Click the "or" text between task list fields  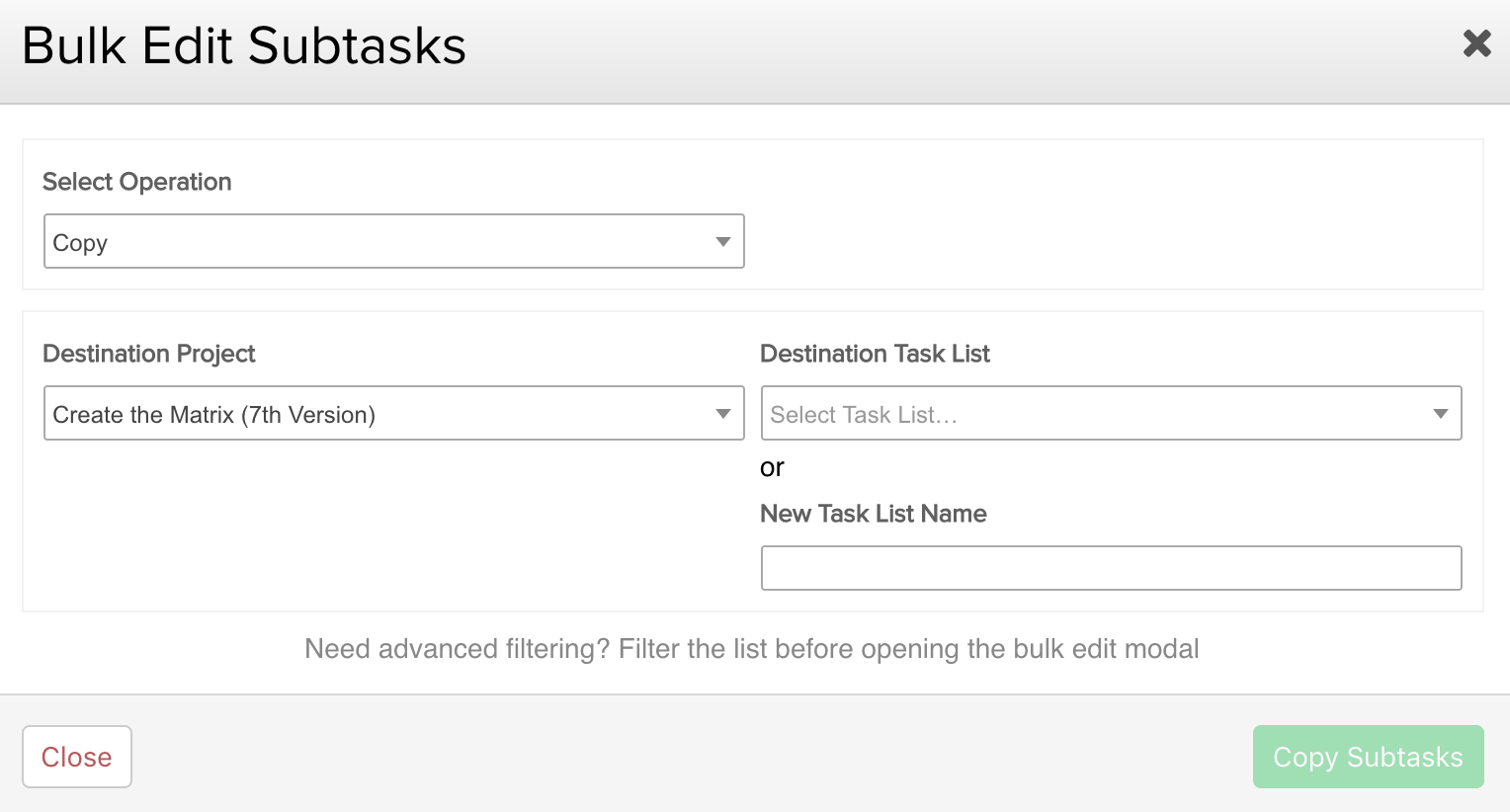(772, 467)
